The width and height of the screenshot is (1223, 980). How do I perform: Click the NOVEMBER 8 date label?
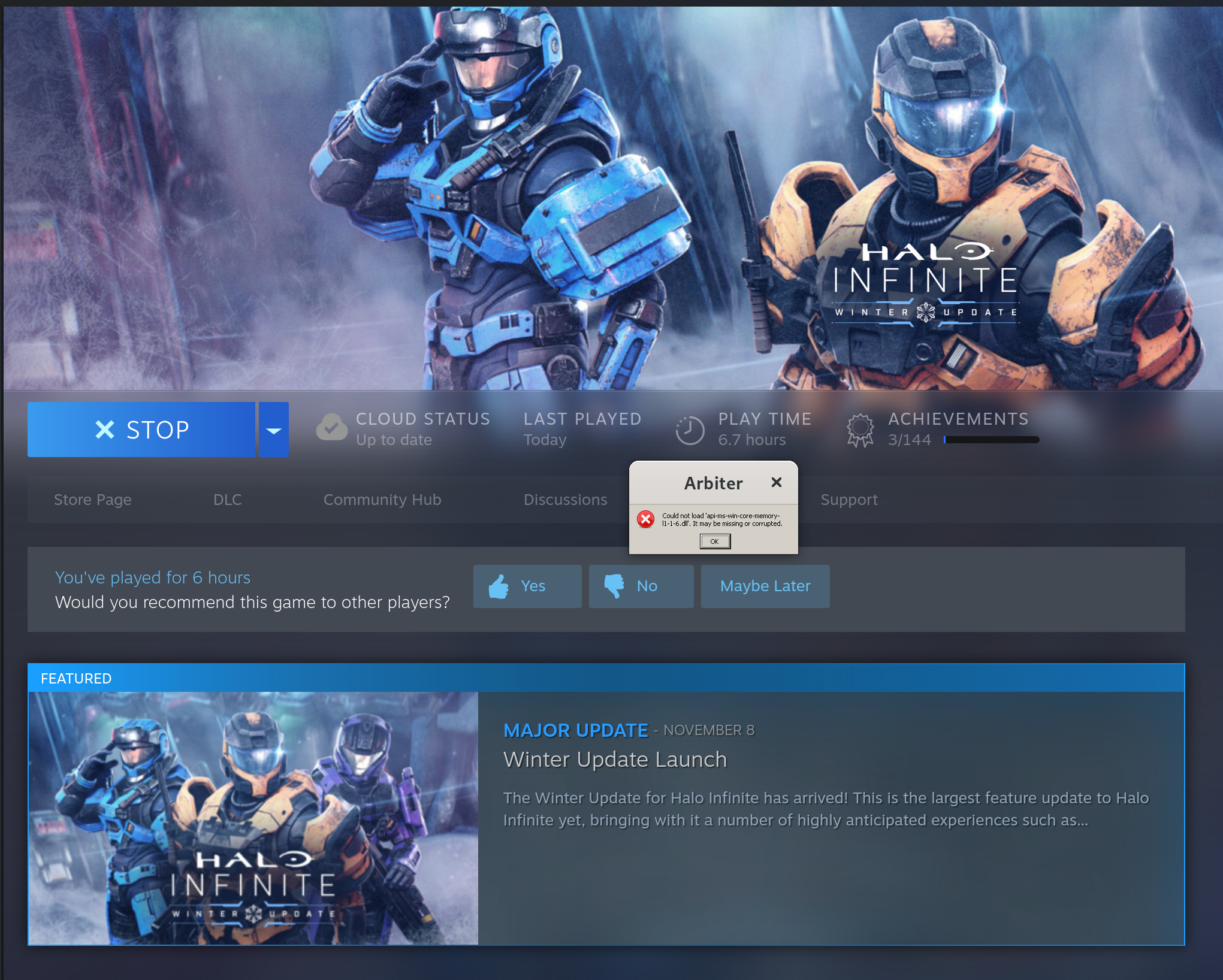tap(709, 730)
